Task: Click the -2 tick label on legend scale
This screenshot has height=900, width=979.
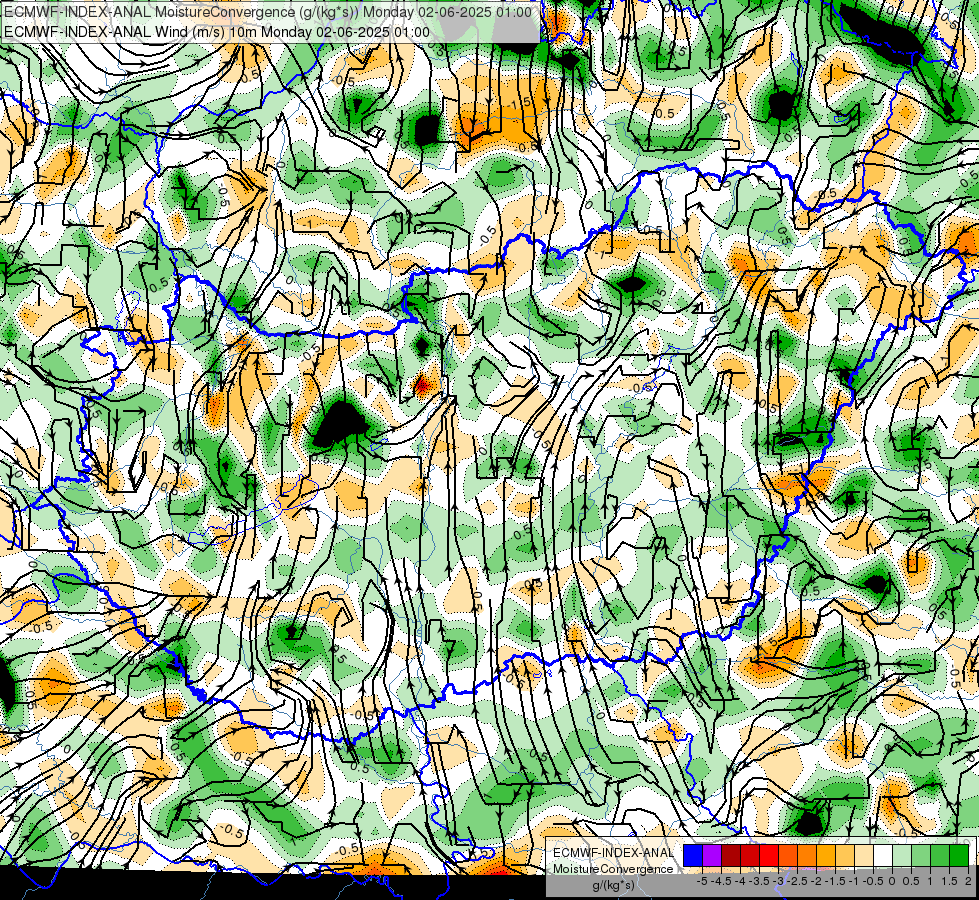Action: tap(817, 881)
